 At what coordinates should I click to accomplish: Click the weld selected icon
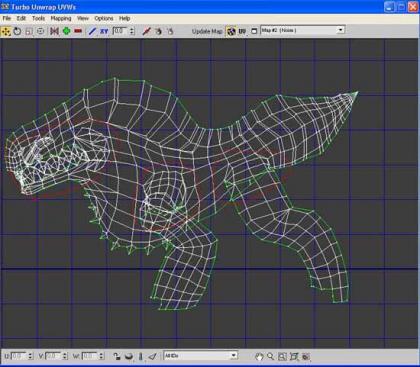pos(170,31)
